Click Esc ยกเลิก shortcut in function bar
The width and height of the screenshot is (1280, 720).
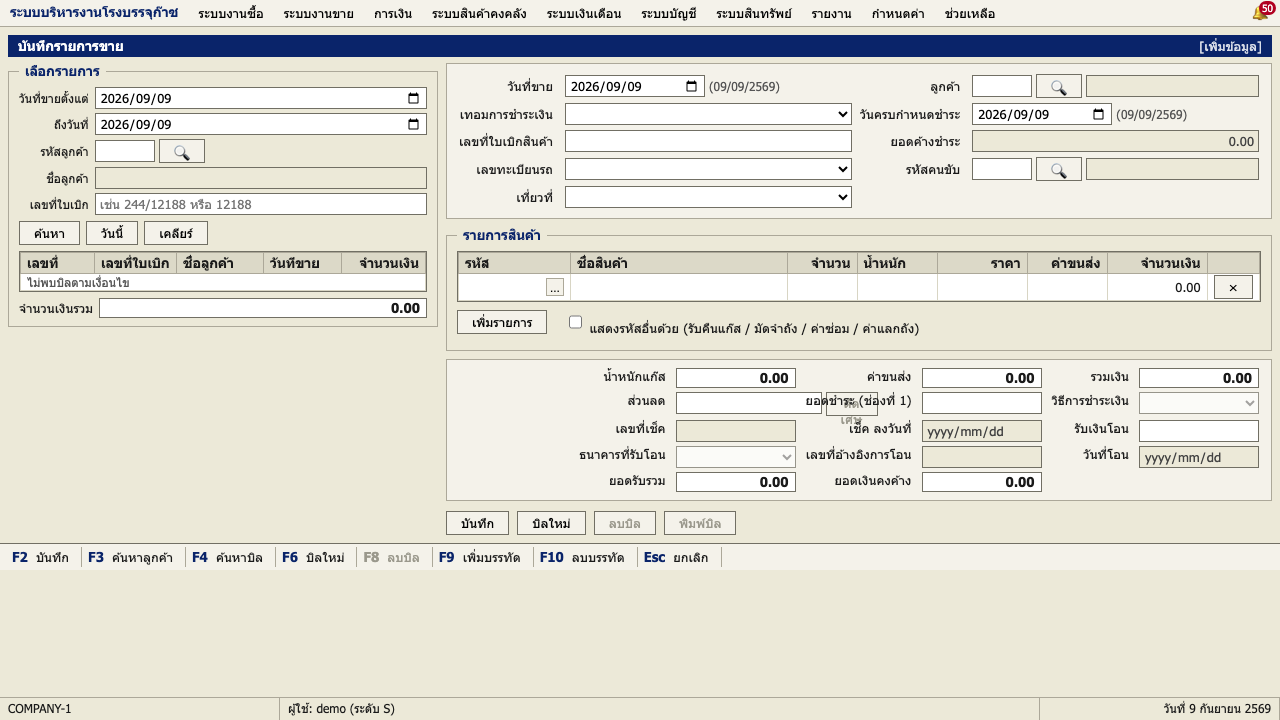(x=676, y=557)
